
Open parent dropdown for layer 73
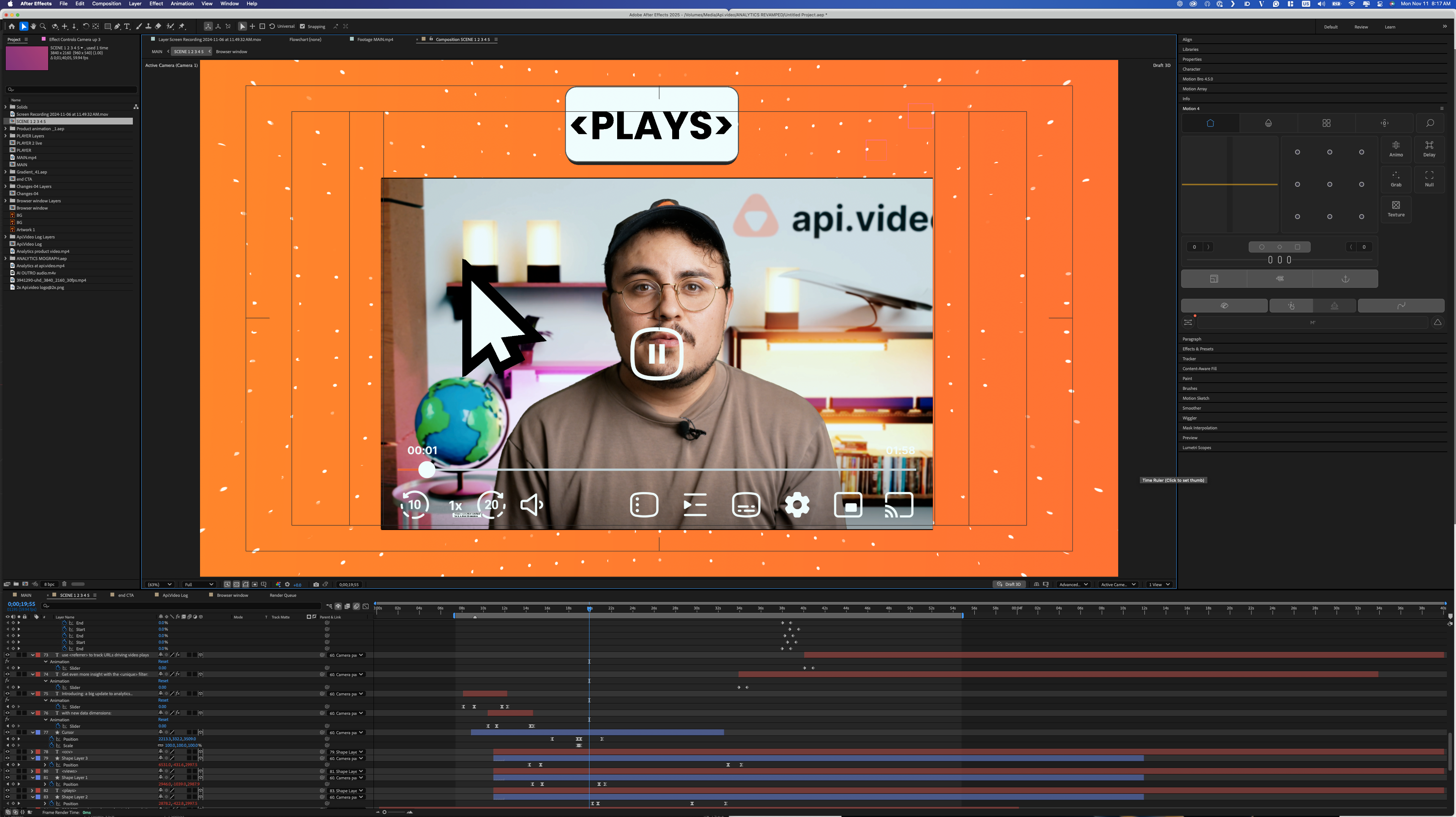tap(347, 655)
